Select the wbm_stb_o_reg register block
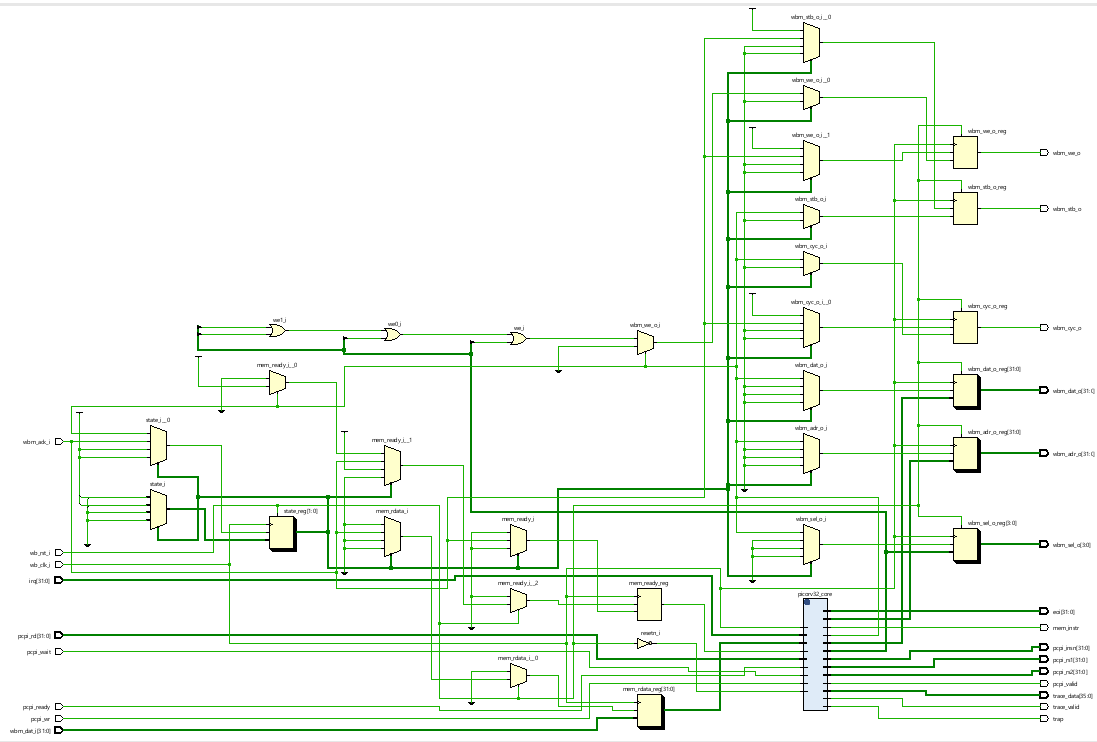The width and height of the screenshot is (1097, 742). pyautogui.click(x=965, y=208)
